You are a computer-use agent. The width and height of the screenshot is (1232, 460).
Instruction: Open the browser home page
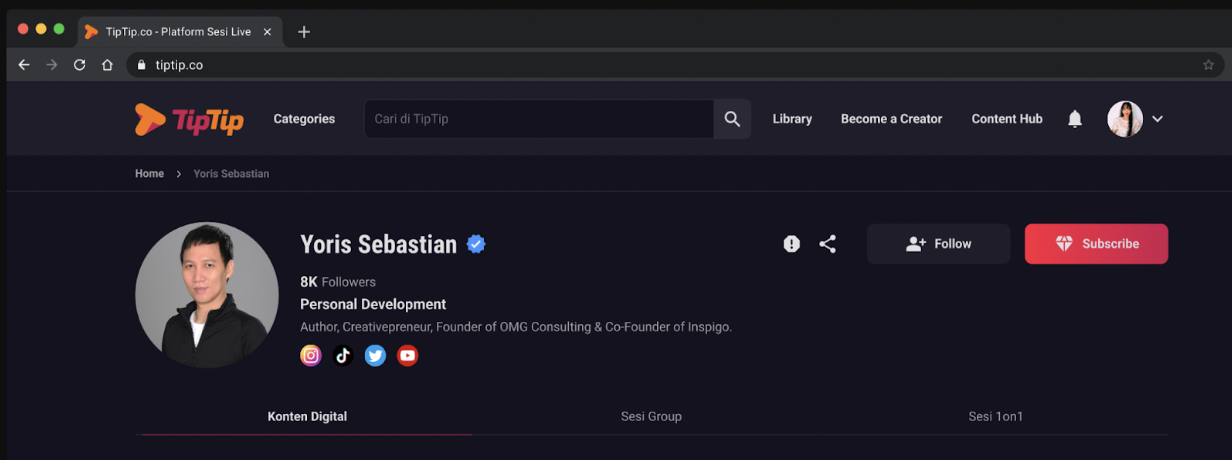(107, 65)
